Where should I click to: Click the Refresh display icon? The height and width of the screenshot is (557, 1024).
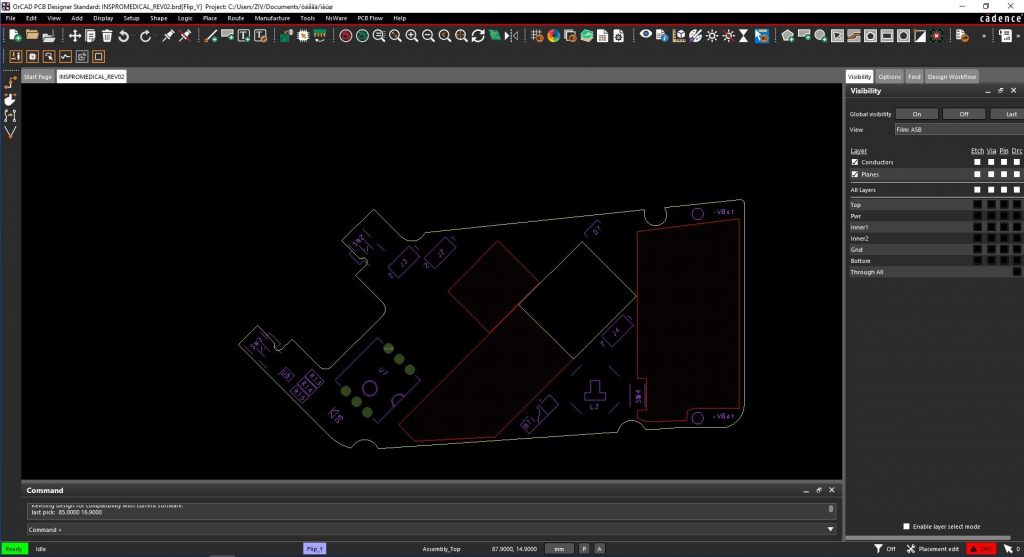tap(478, 36)
